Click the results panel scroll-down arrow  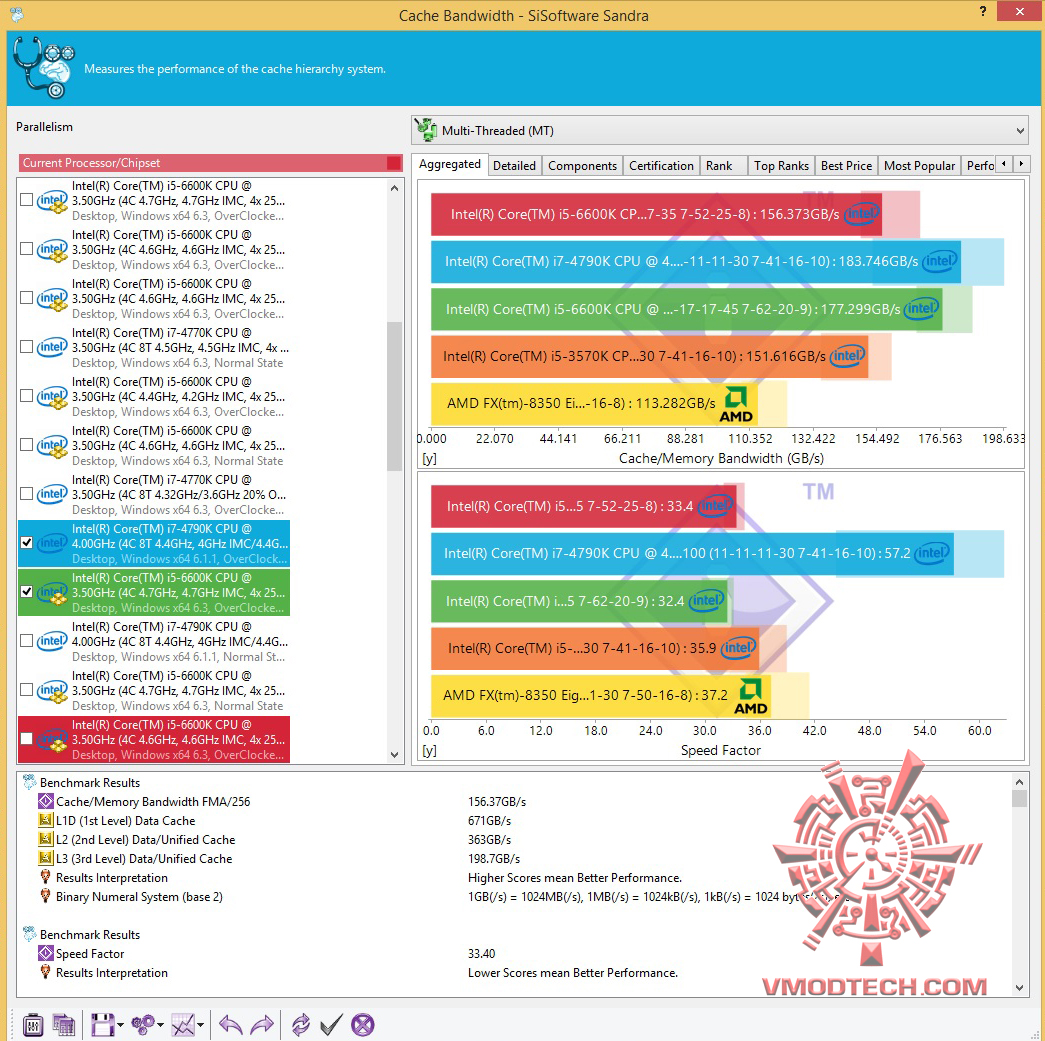click(x=1019, y=988)
